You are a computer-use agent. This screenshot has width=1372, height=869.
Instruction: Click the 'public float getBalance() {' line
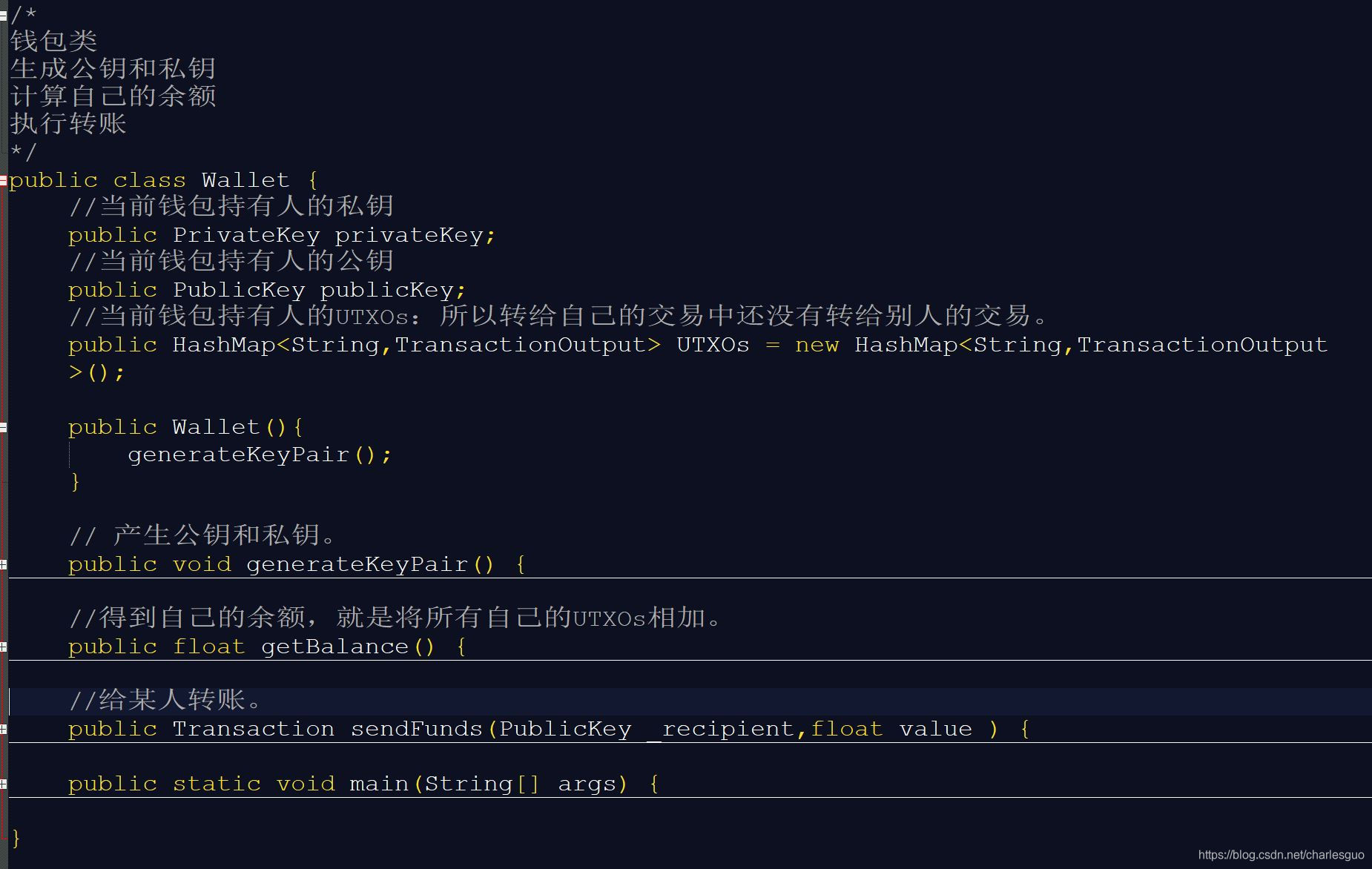pos(268,647)
